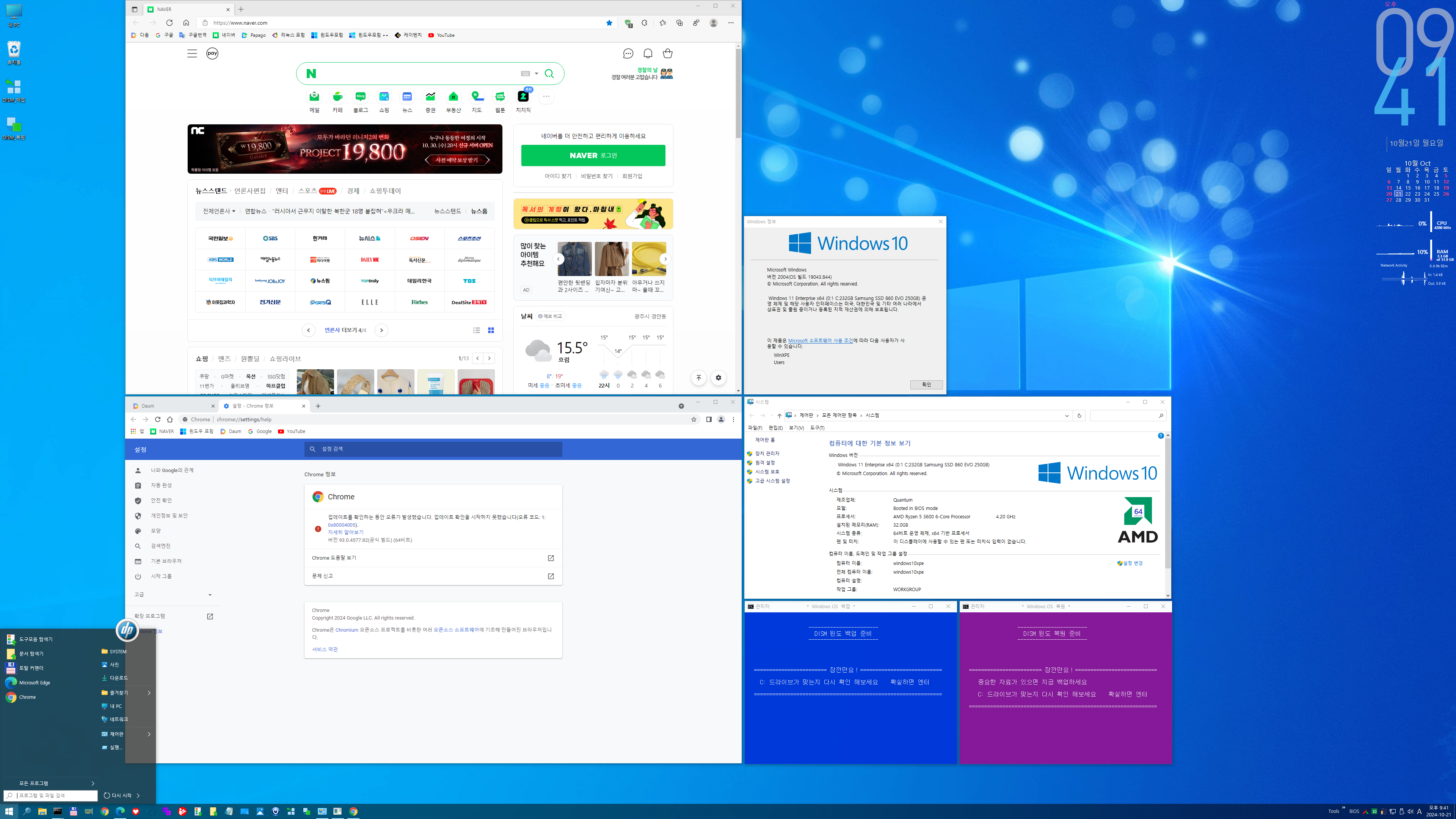The width and height of the screenshot is (1456, 819).
Task: Click 설정 변경 link in System window
Action: 1132,563
